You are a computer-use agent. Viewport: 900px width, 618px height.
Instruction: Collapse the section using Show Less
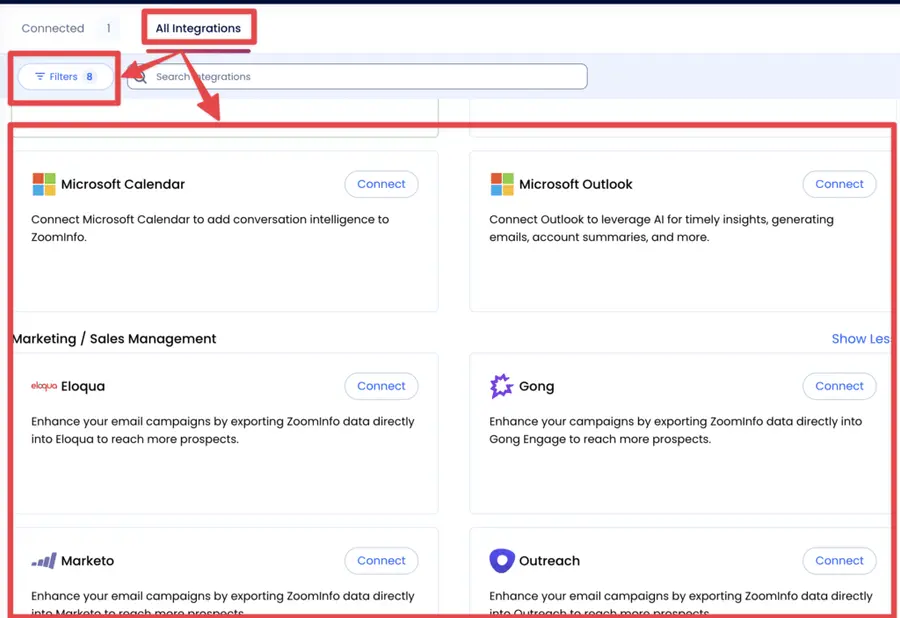tap(858, 339)
